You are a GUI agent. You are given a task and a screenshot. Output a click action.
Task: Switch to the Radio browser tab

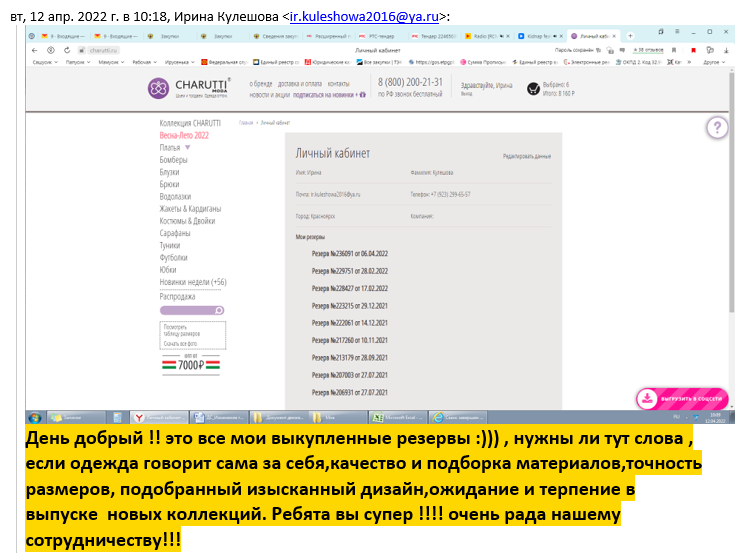488,36
